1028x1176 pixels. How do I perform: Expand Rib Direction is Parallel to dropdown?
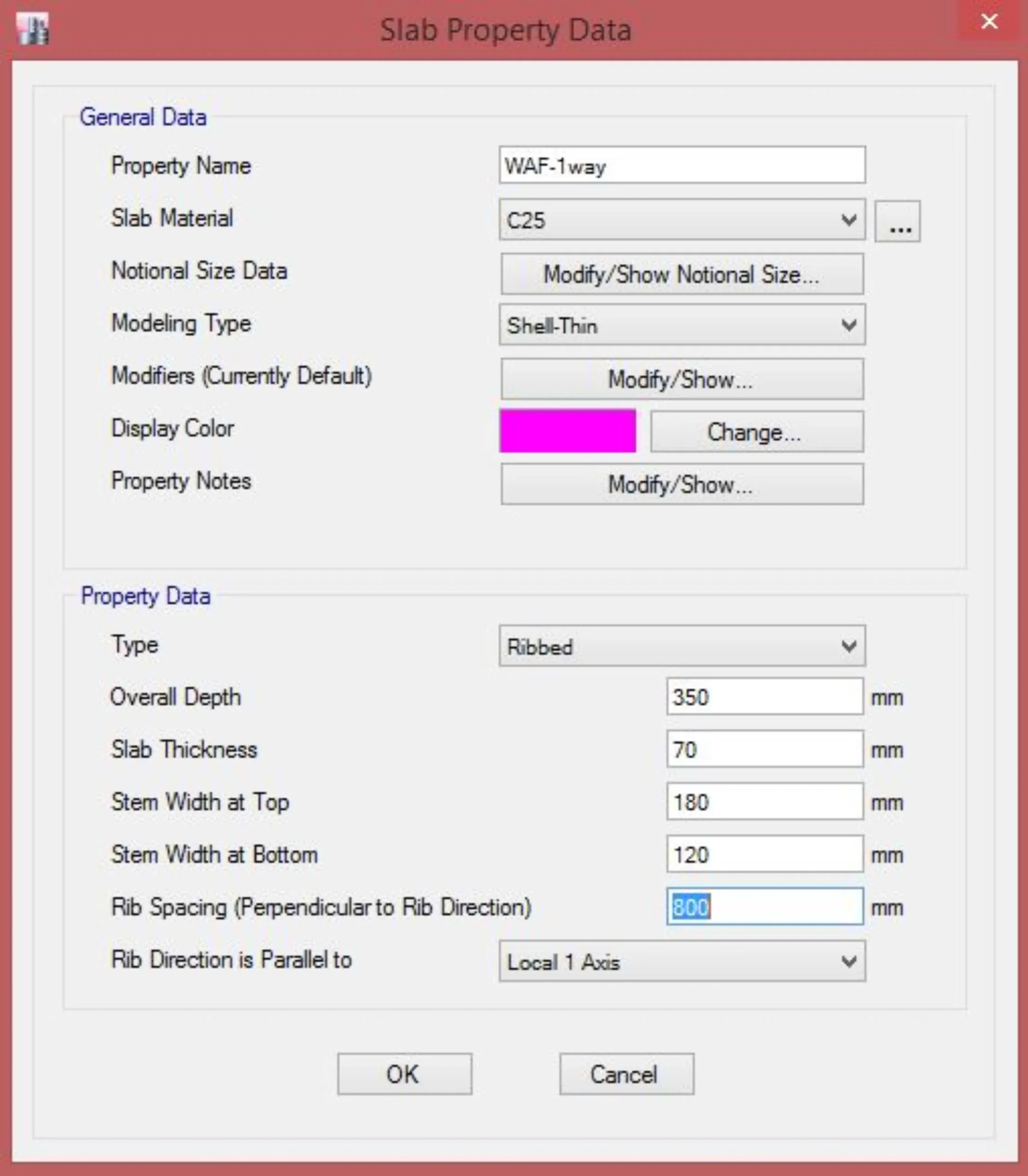tap(682, 961)
